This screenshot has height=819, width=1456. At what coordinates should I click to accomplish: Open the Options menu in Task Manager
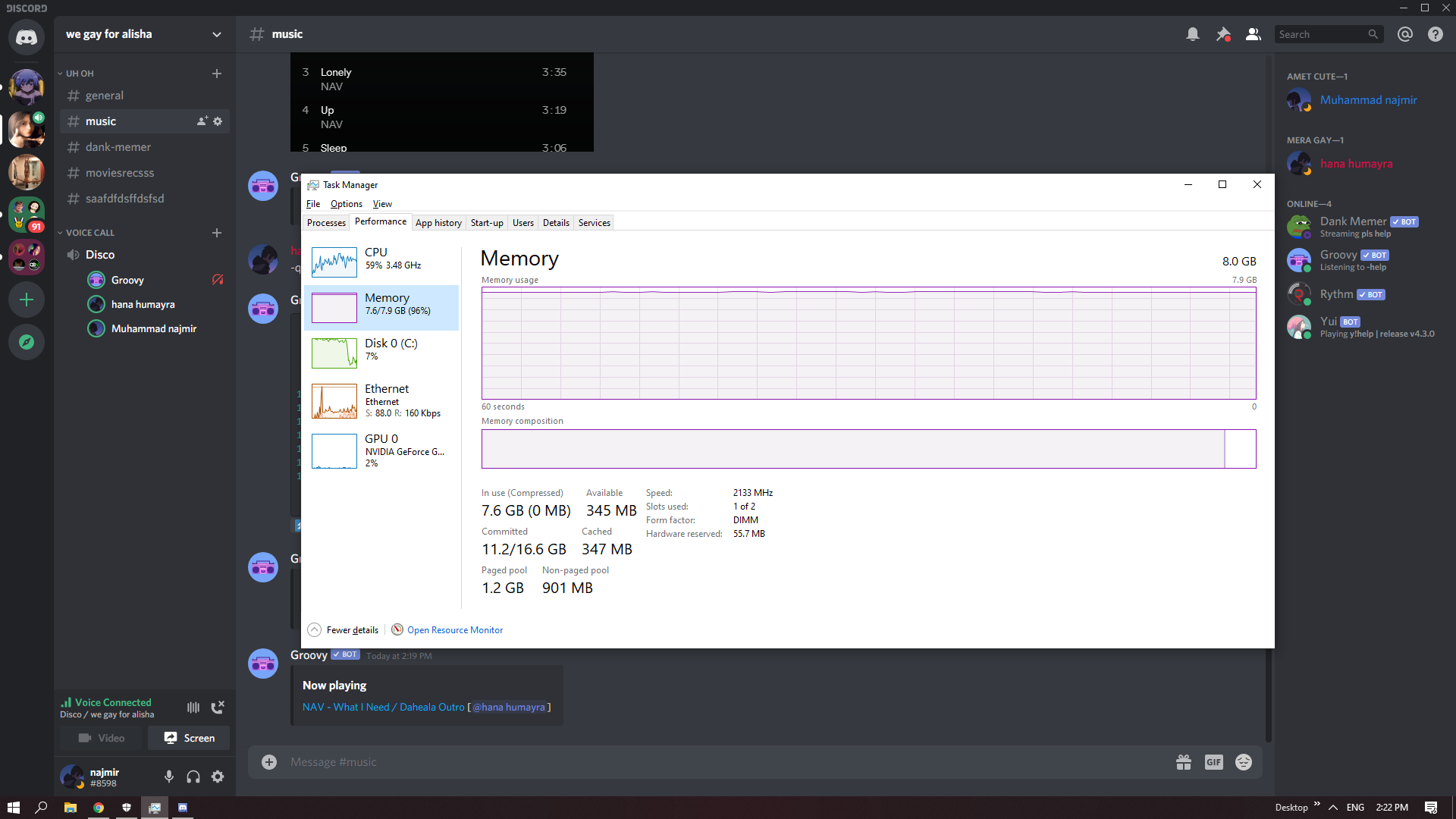346,203
